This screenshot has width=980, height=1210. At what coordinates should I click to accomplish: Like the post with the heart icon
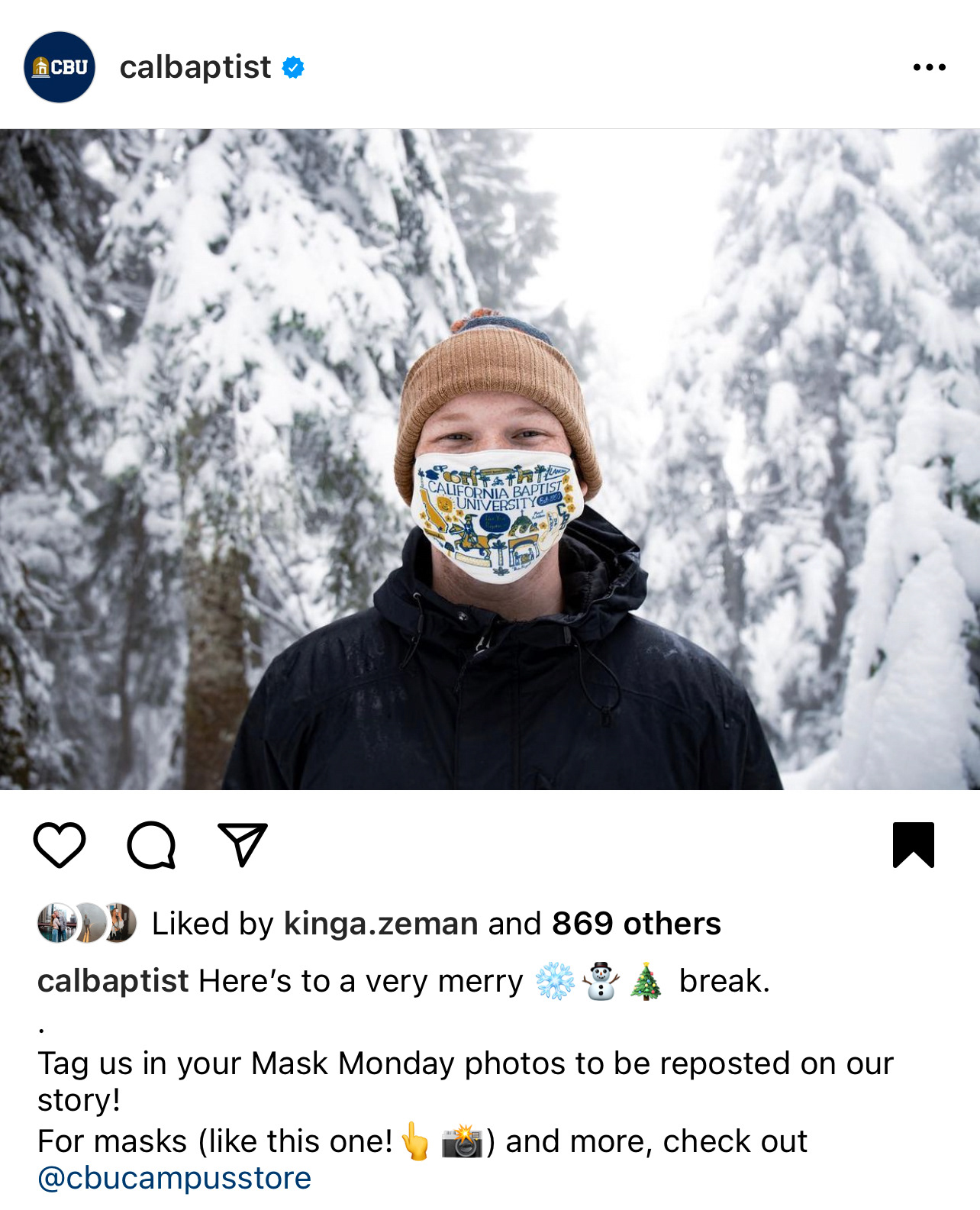click(x=60, y=845)
